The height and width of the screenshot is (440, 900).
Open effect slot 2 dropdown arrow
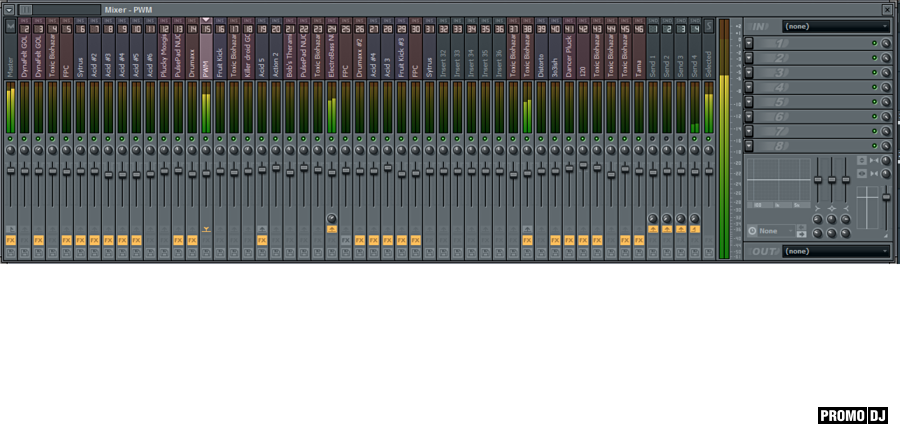click(749, 58)
